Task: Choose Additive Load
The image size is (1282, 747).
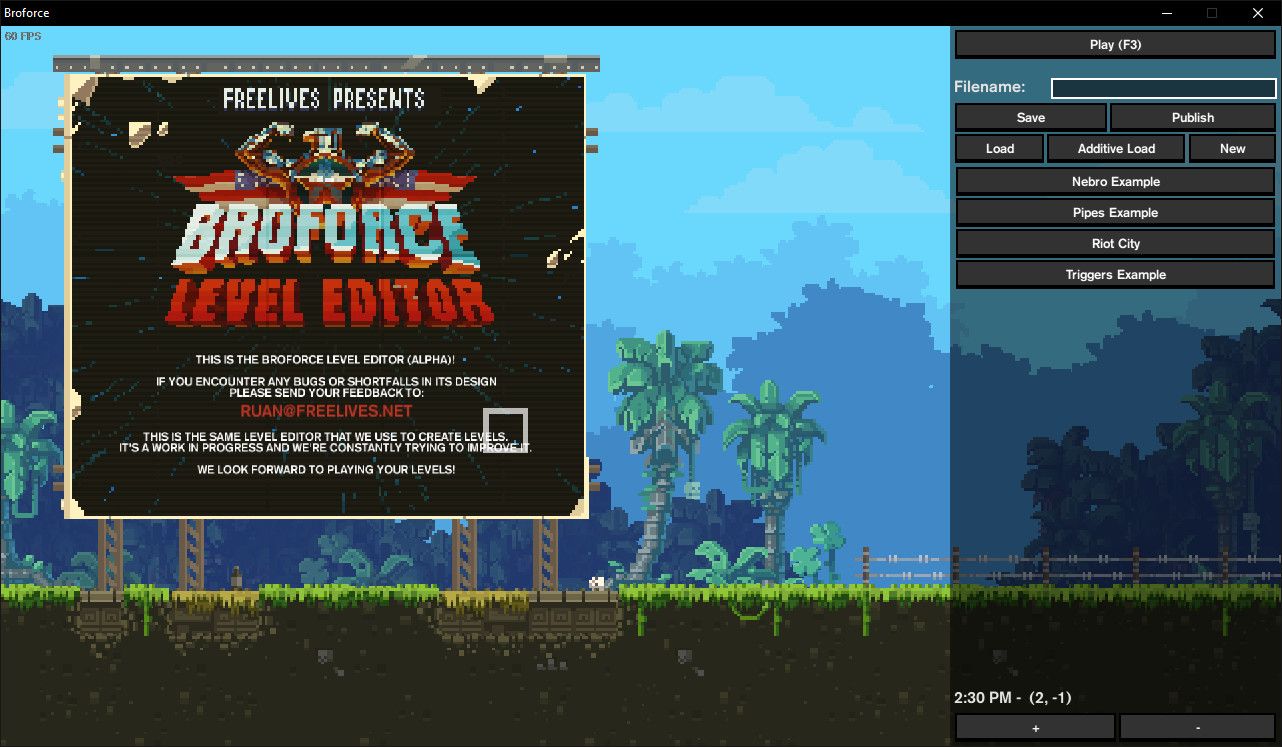Action: click(x=1116, y=148)
